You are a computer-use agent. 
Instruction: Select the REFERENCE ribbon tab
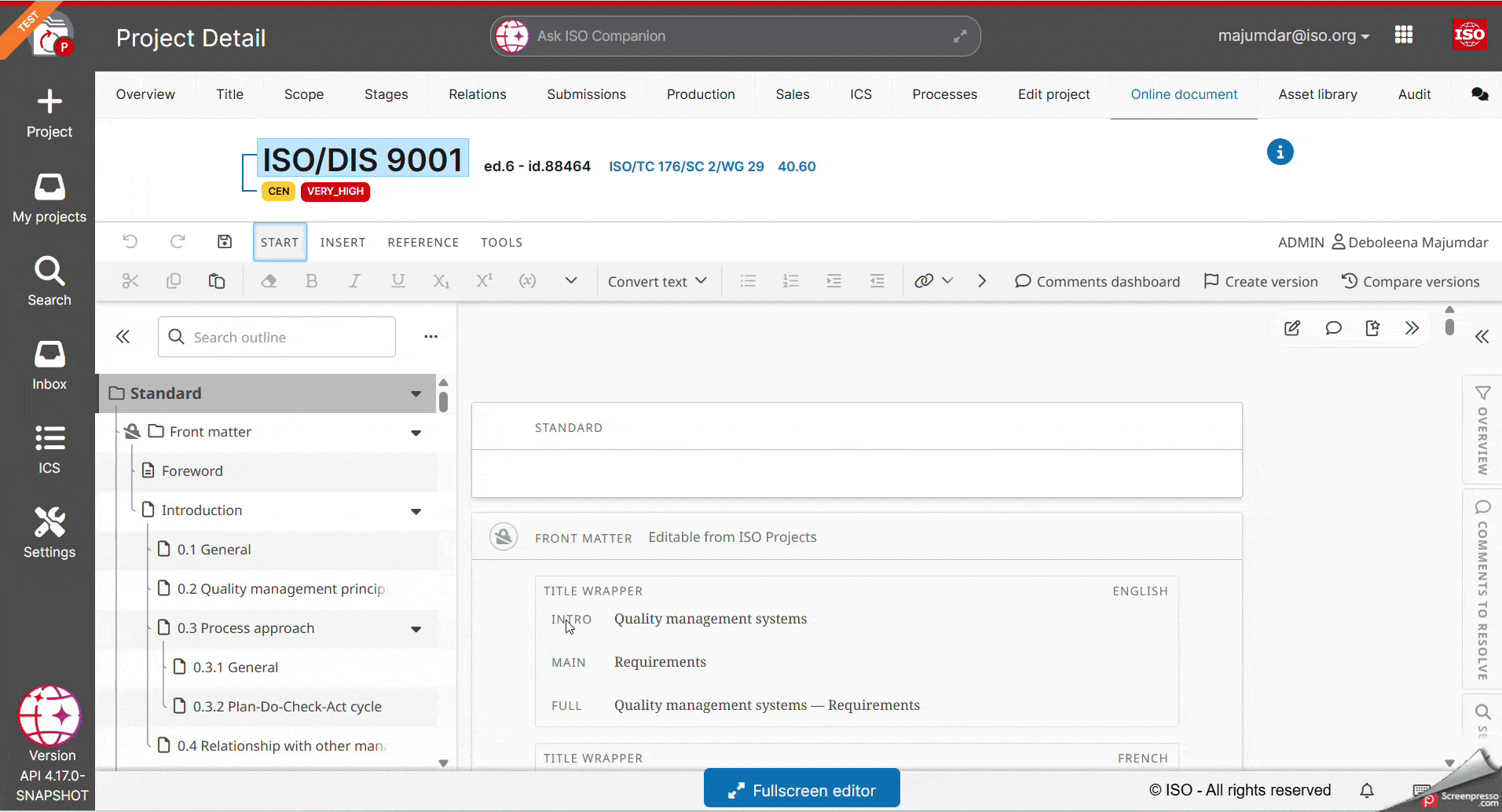click(423, 242)
